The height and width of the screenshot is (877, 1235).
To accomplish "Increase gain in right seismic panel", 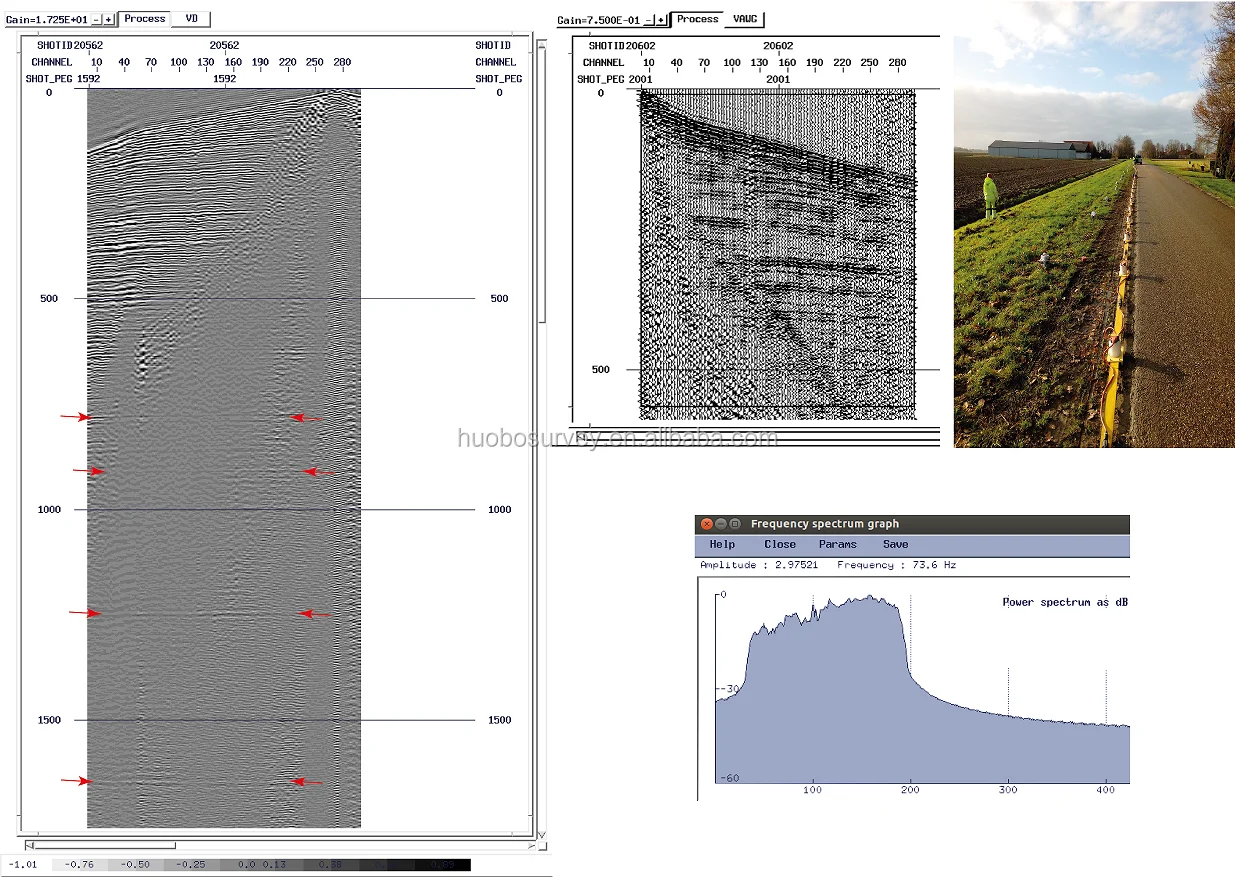I will pos(661,20).
